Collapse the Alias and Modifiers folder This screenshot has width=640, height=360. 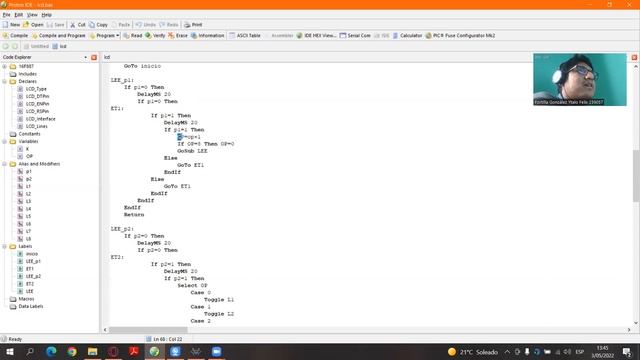(x=4, y=164)
